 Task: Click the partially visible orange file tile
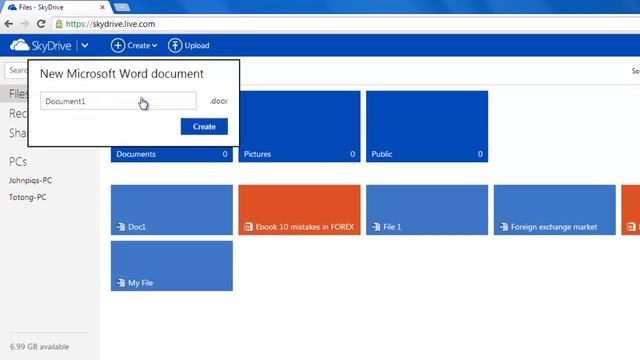[x=631, y=210]
